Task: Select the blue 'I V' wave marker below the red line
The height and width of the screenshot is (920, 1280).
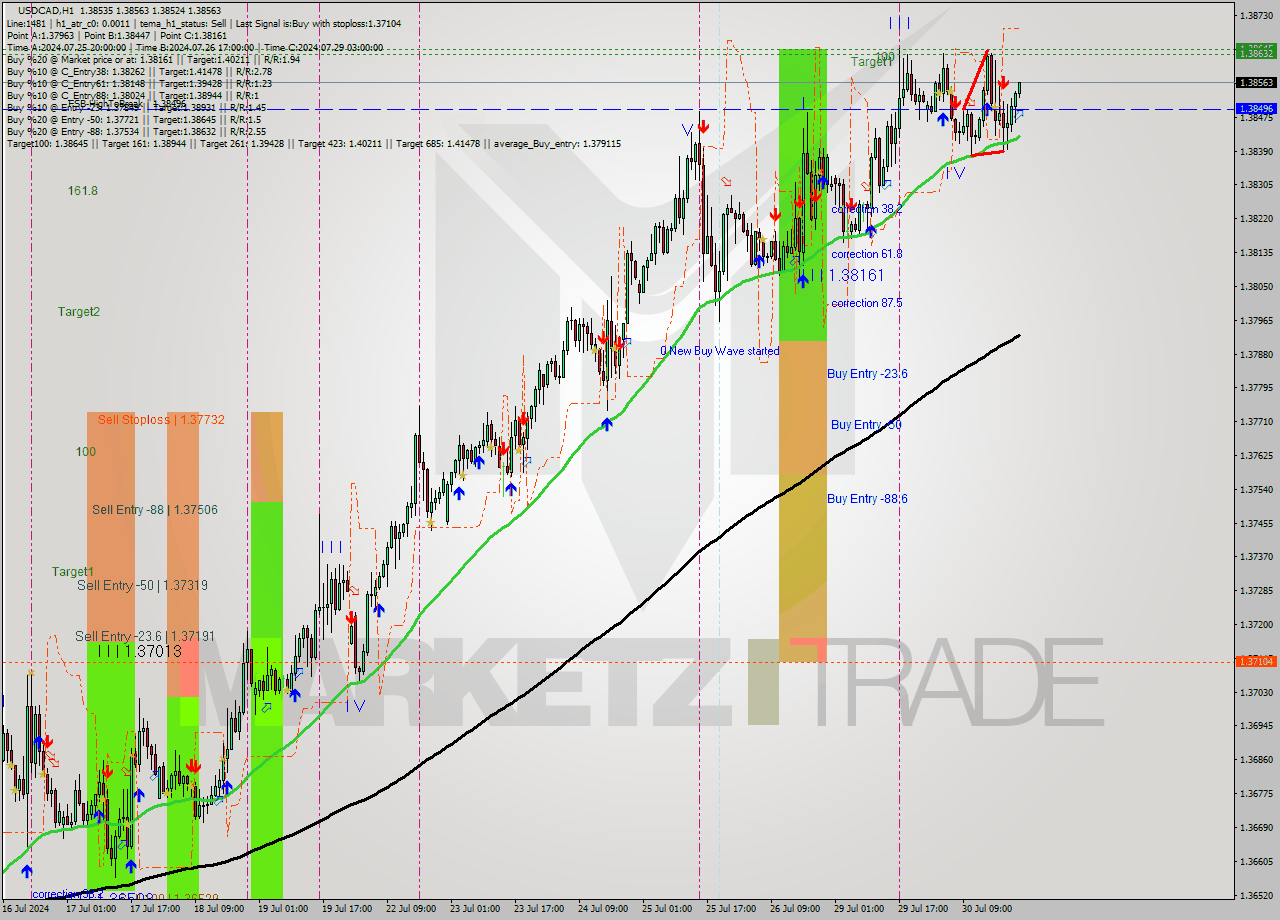Action: 956,172
